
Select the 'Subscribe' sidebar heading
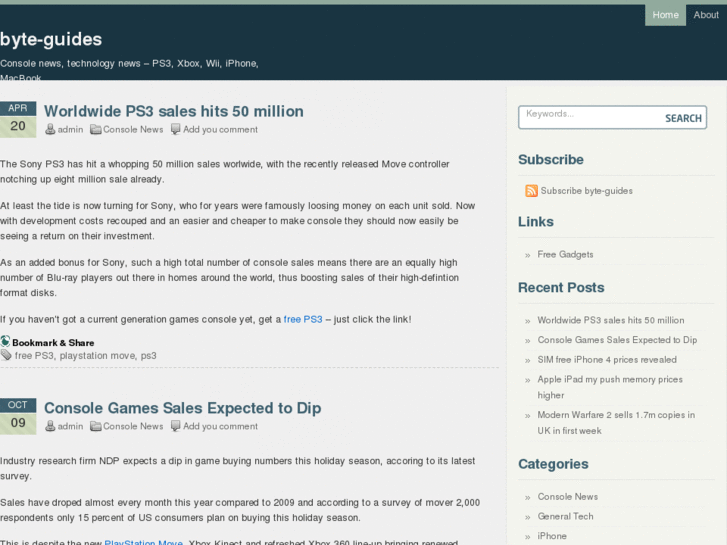(x=551, y=160)
